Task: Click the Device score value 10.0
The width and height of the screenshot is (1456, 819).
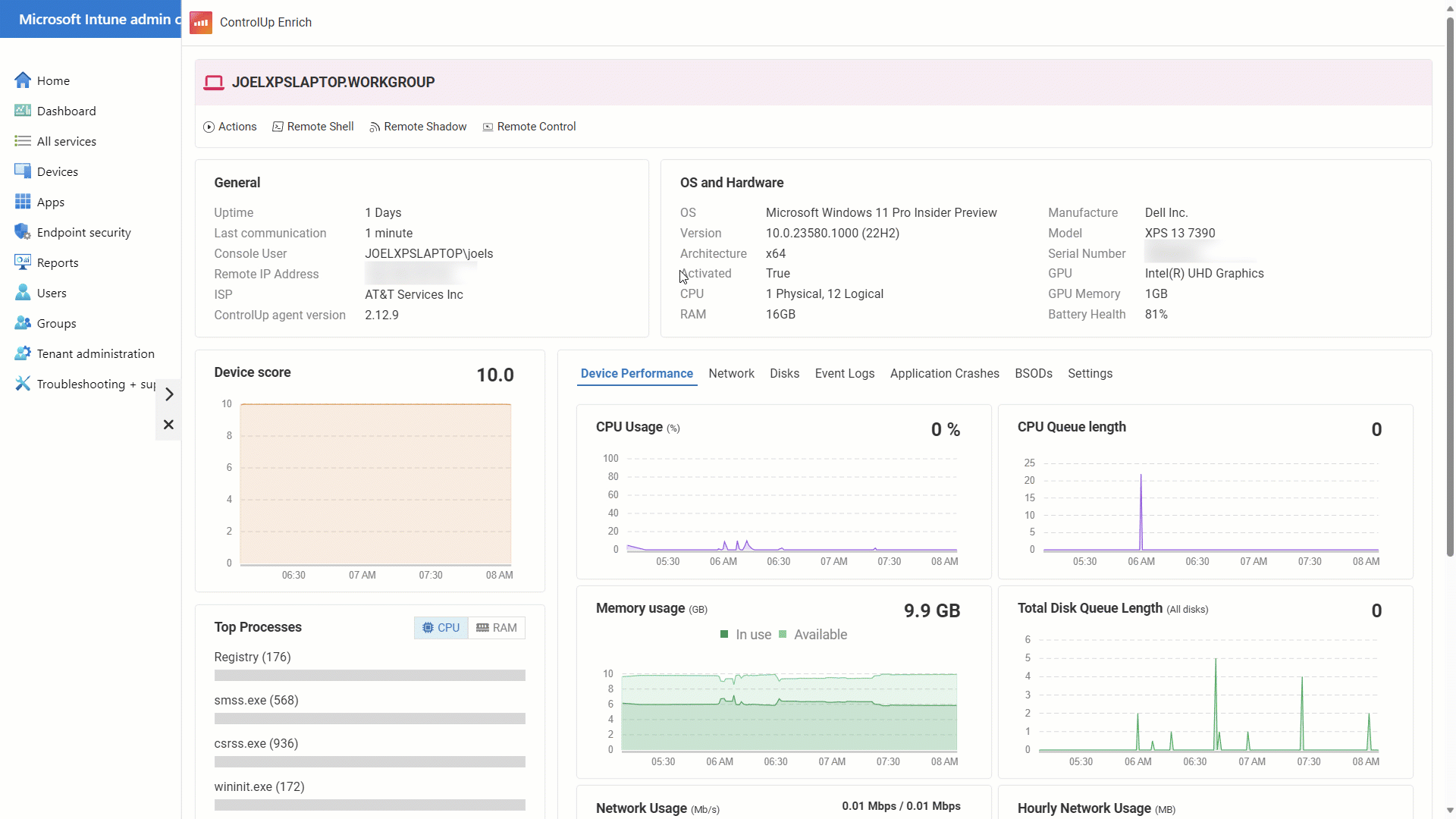Action: click(x=495, y=375)
